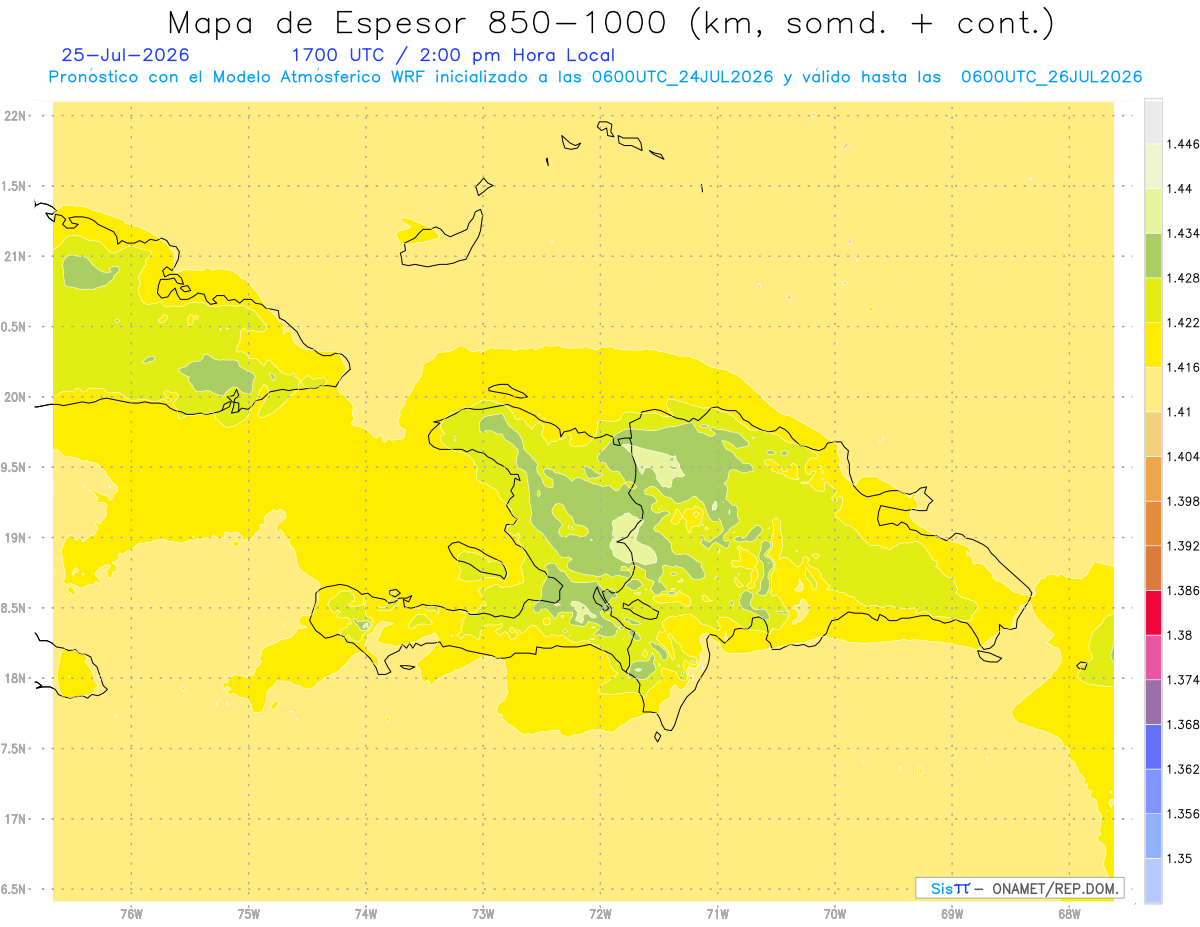Viewport: 1200px width, 927px height.
Task: Select the bright yellow band above 1.416
Action: pyautogui.click(x=1153, y=344)
